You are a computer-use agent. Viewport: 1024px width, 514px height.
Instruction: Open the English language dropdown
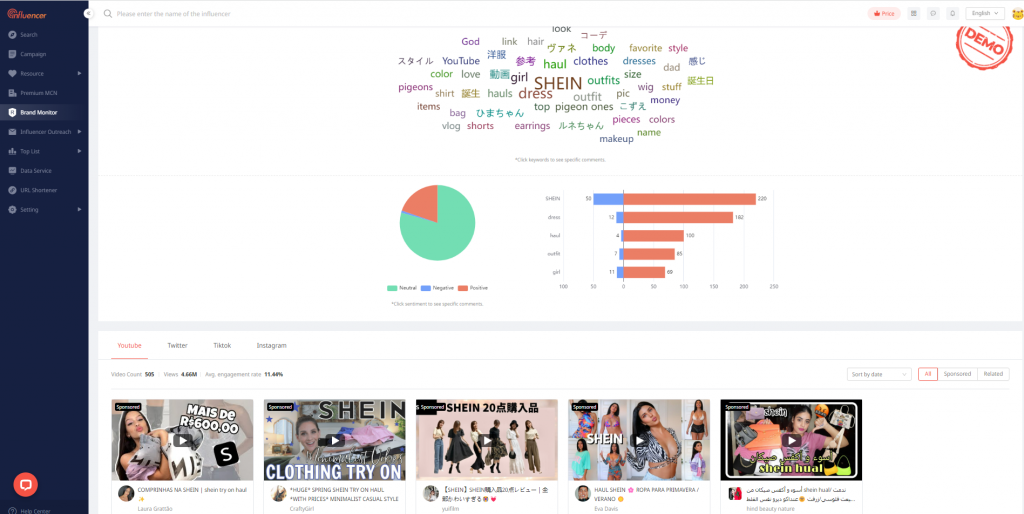[x=985, y=13]
